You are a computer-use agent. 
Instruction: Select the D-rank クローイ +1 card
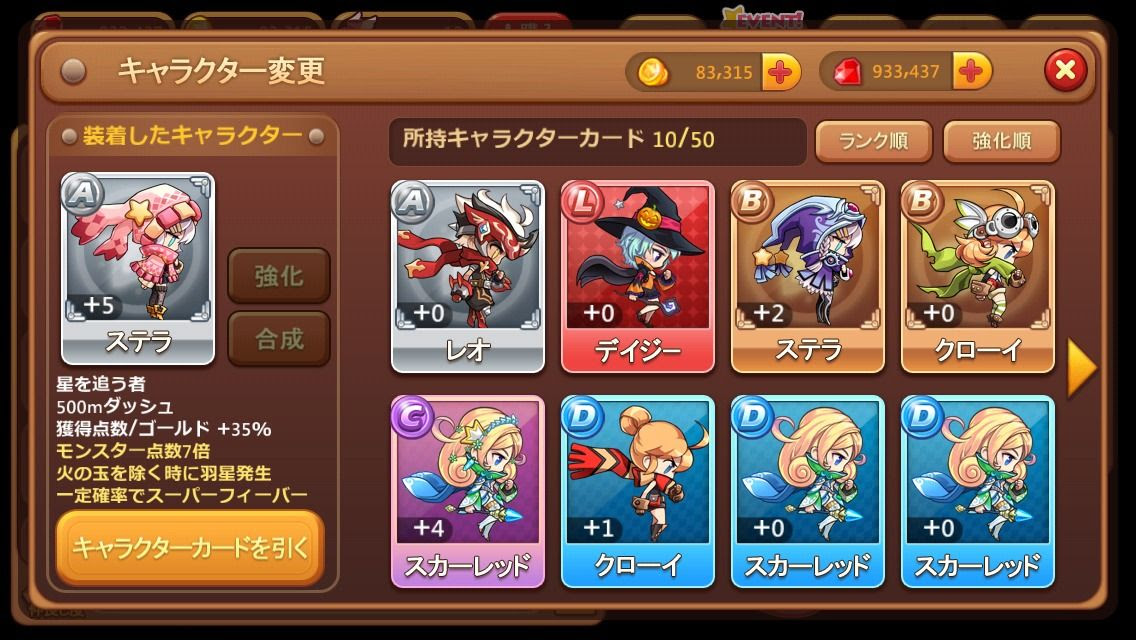[638, 491]
